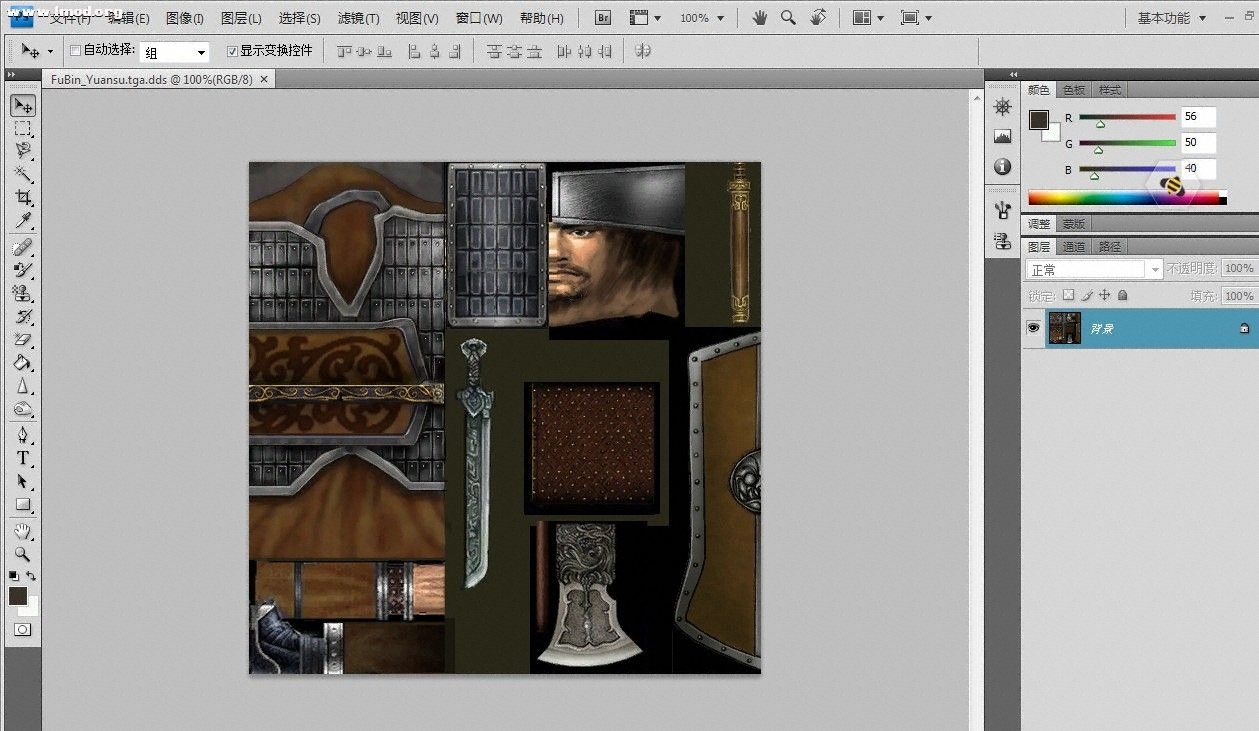Open the 滤镜(T) menu
This screenshot has width=1259, height=731.
[358, 18]
